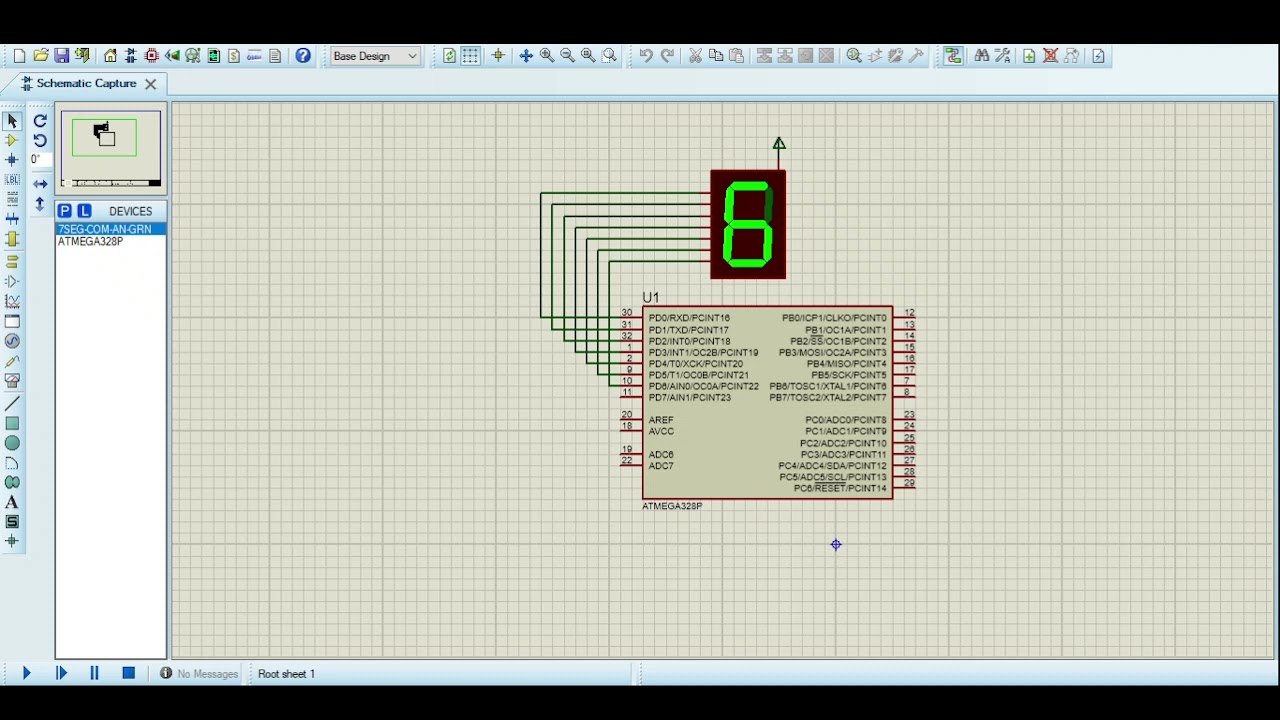Click the rotation angle field
Viewport: 1280px width, 720px height.
[x=40, y=160]
